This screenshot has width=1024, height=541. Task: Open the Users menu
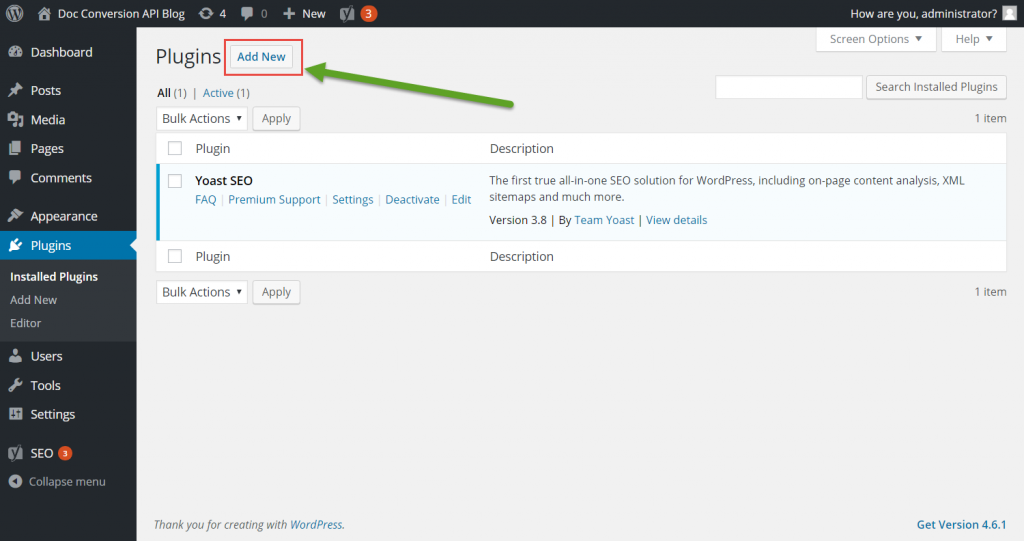click(x=46, y=356)
